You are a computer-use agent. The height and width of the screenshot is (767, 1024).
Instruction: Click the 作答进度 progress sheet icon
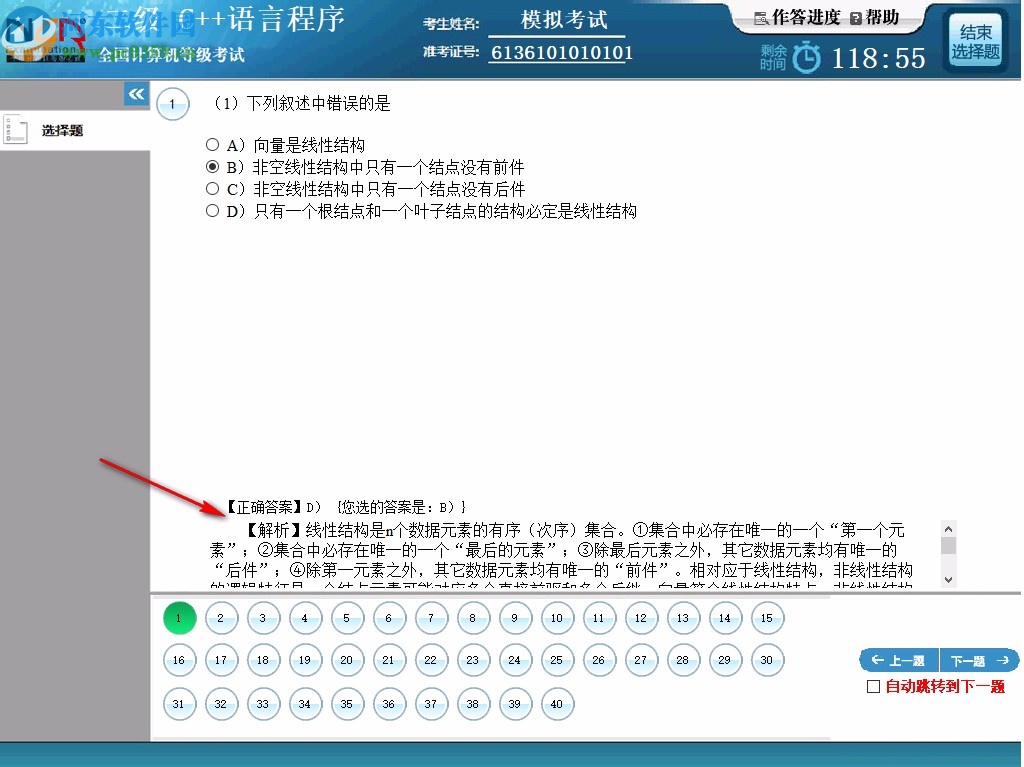[759, 18]
